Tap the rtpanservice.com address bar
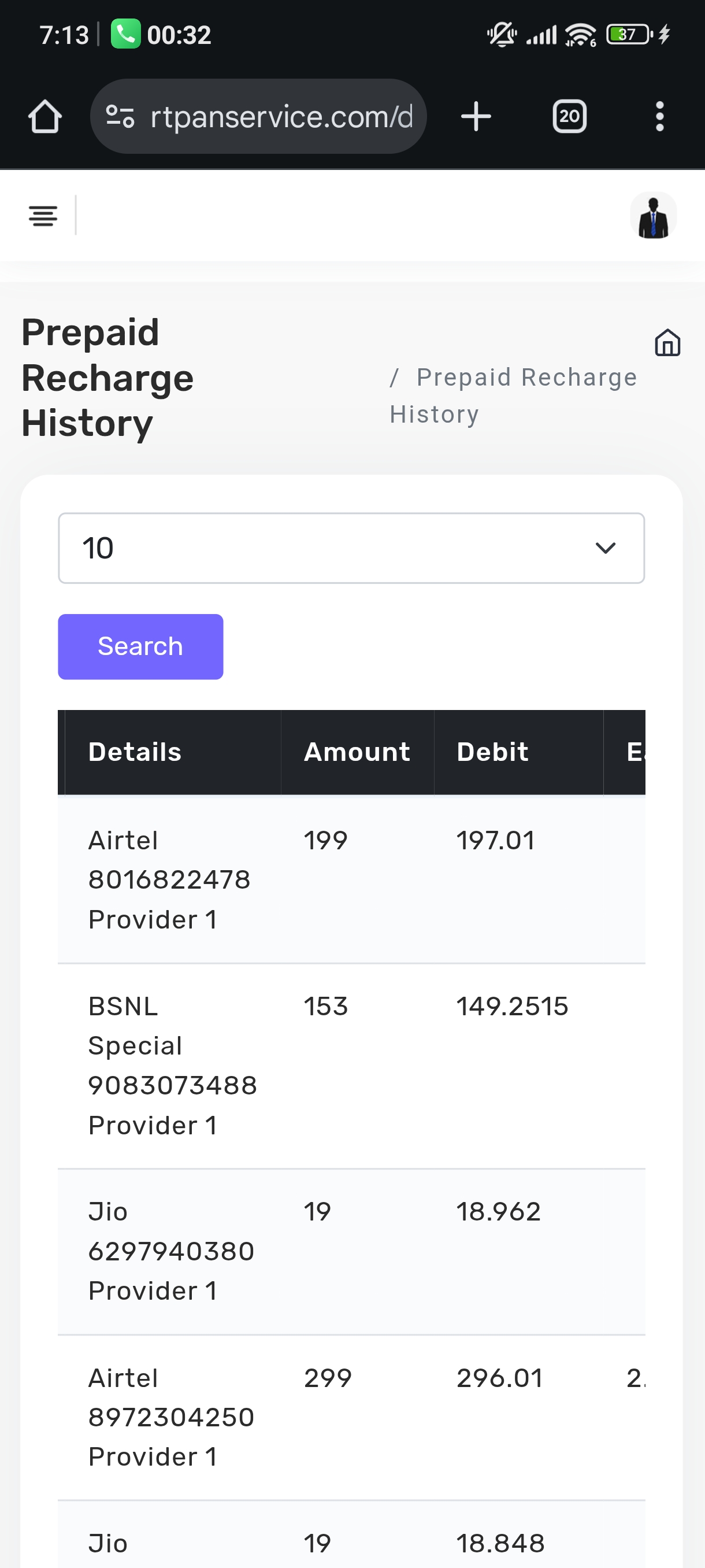Screen dimensions: 705x1568 [x=280, y=116]
